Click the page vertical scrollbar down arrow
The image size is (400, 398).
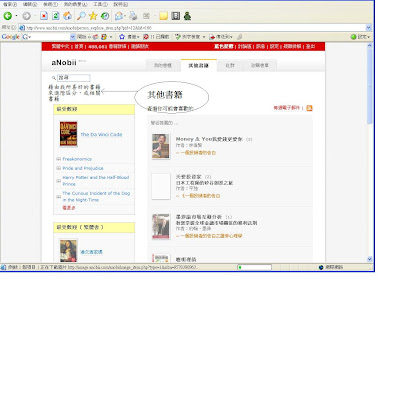pos(369,259)
